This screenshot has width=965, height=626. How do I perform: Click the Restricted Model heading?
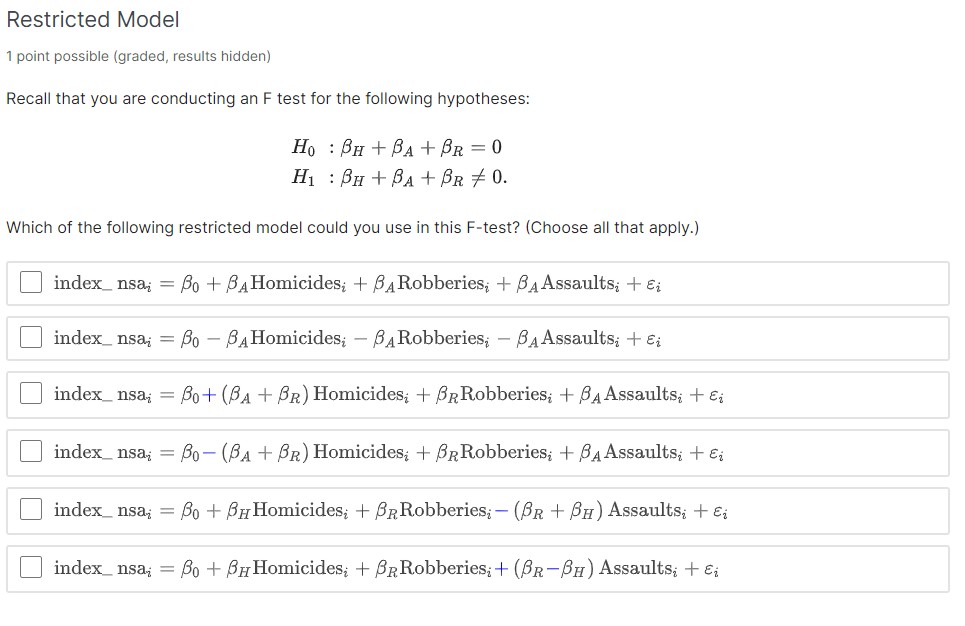click(x=93, y=19)
